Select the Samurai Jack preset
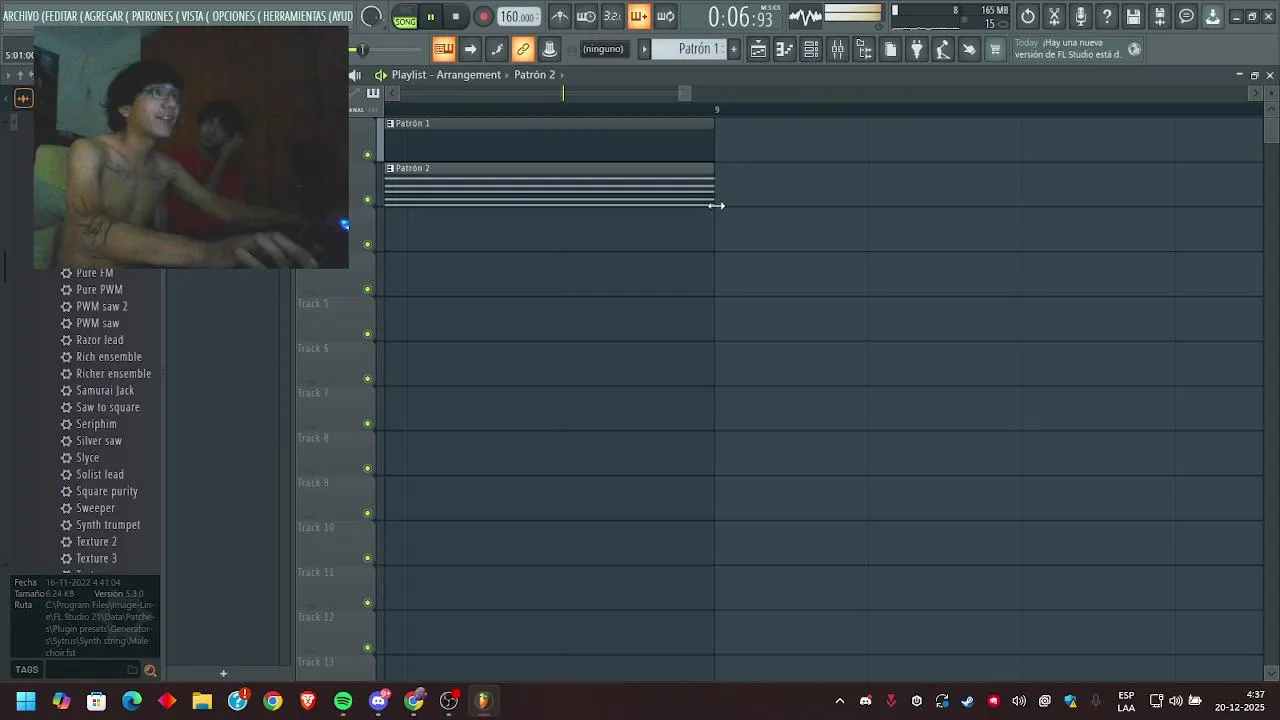 click(x=105, y=390)
